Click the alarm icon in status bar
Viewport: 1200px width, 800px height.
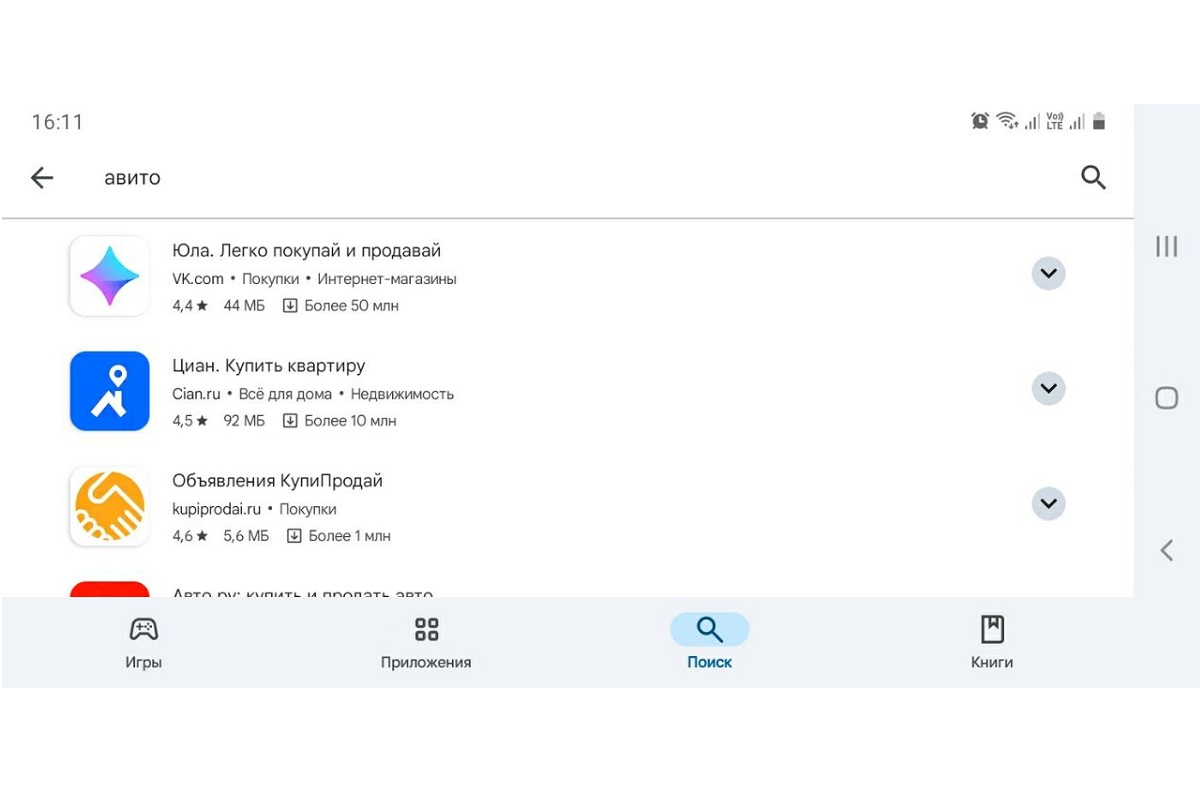(x=980, y=121)
